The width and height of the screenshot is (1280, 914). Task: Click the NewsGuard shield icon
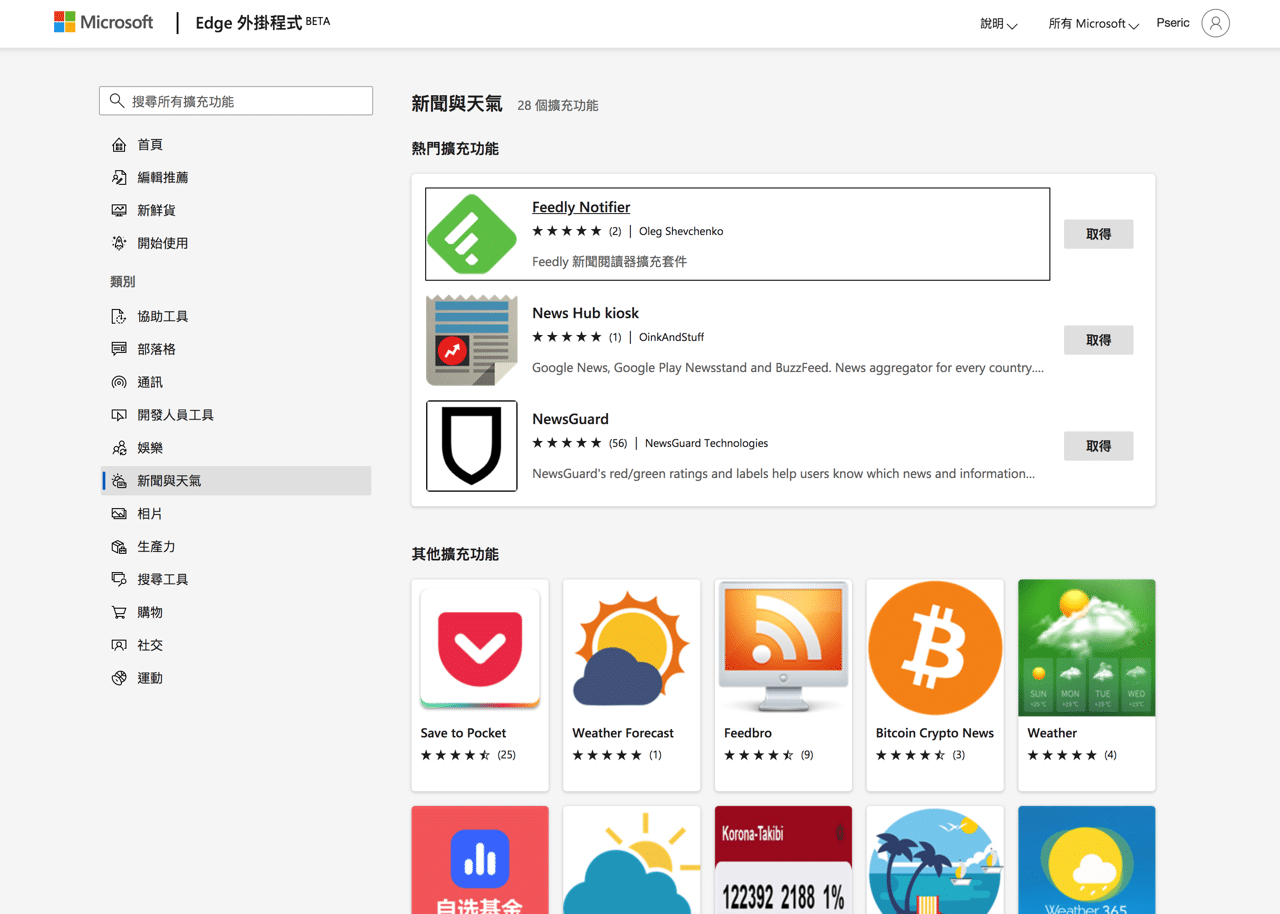472,446
